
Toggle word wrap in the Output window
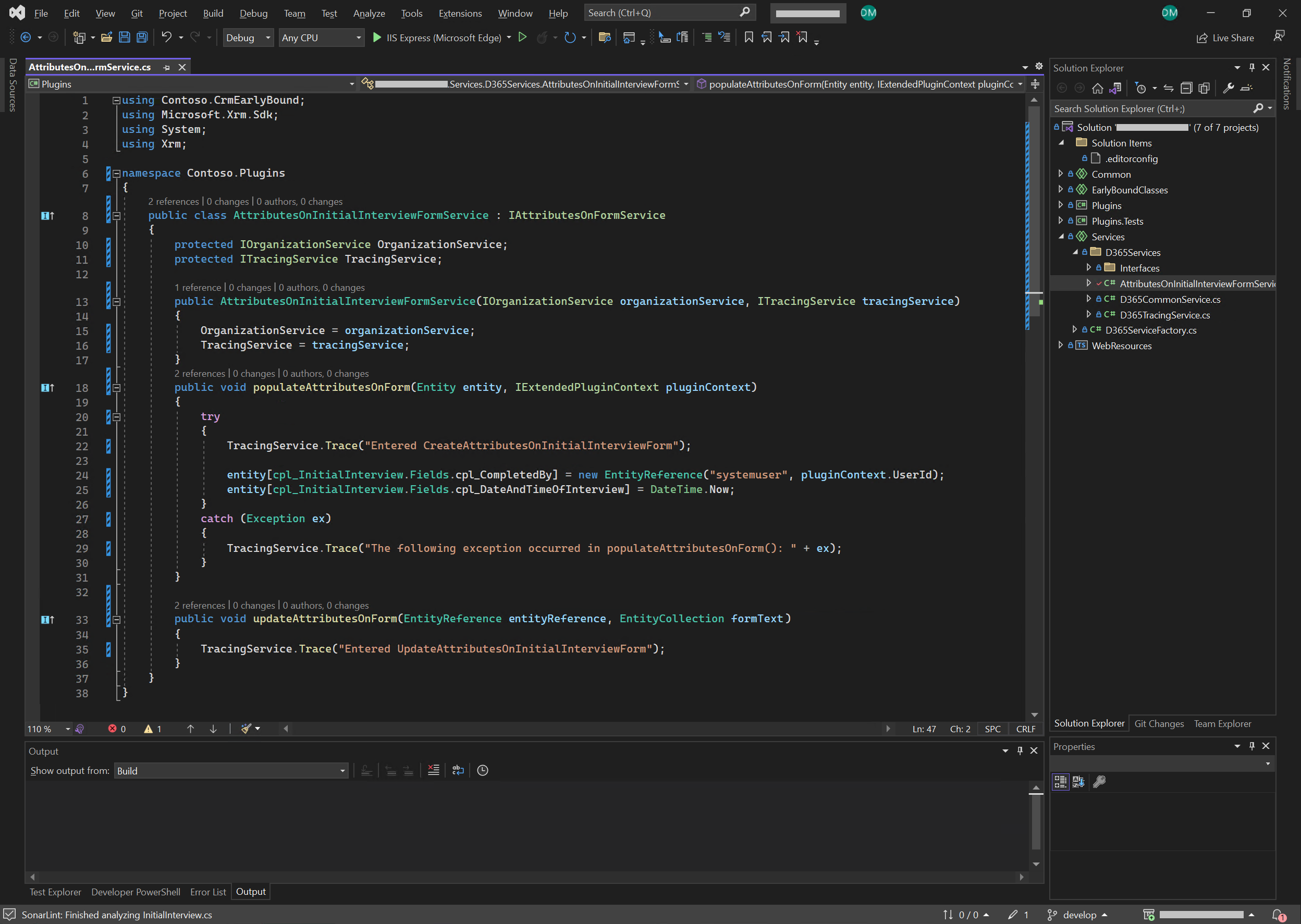point(458,770)
